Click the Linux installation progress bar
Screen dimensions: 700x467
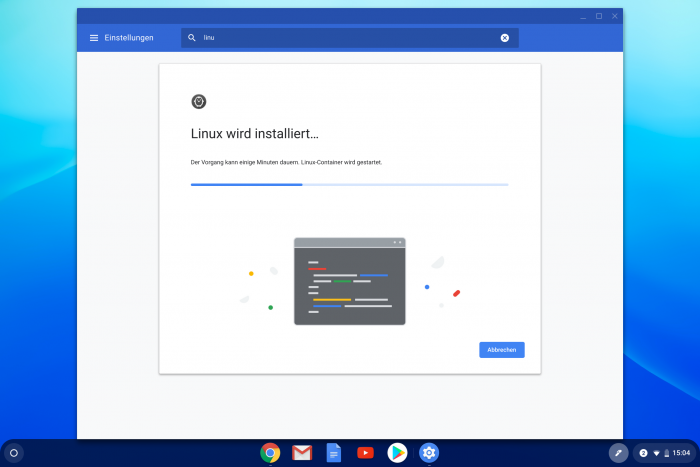[349, 184]
